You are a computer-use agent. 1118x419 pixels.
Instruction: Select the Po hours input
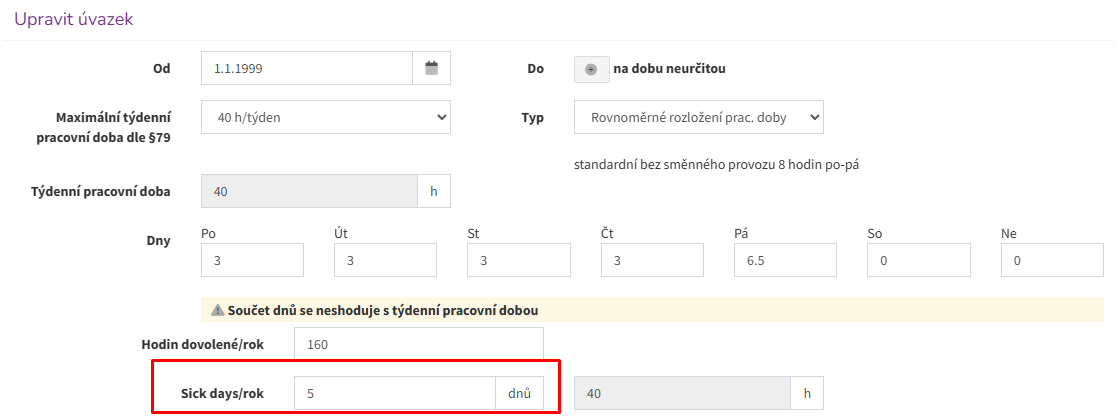(x=252, y=260)
